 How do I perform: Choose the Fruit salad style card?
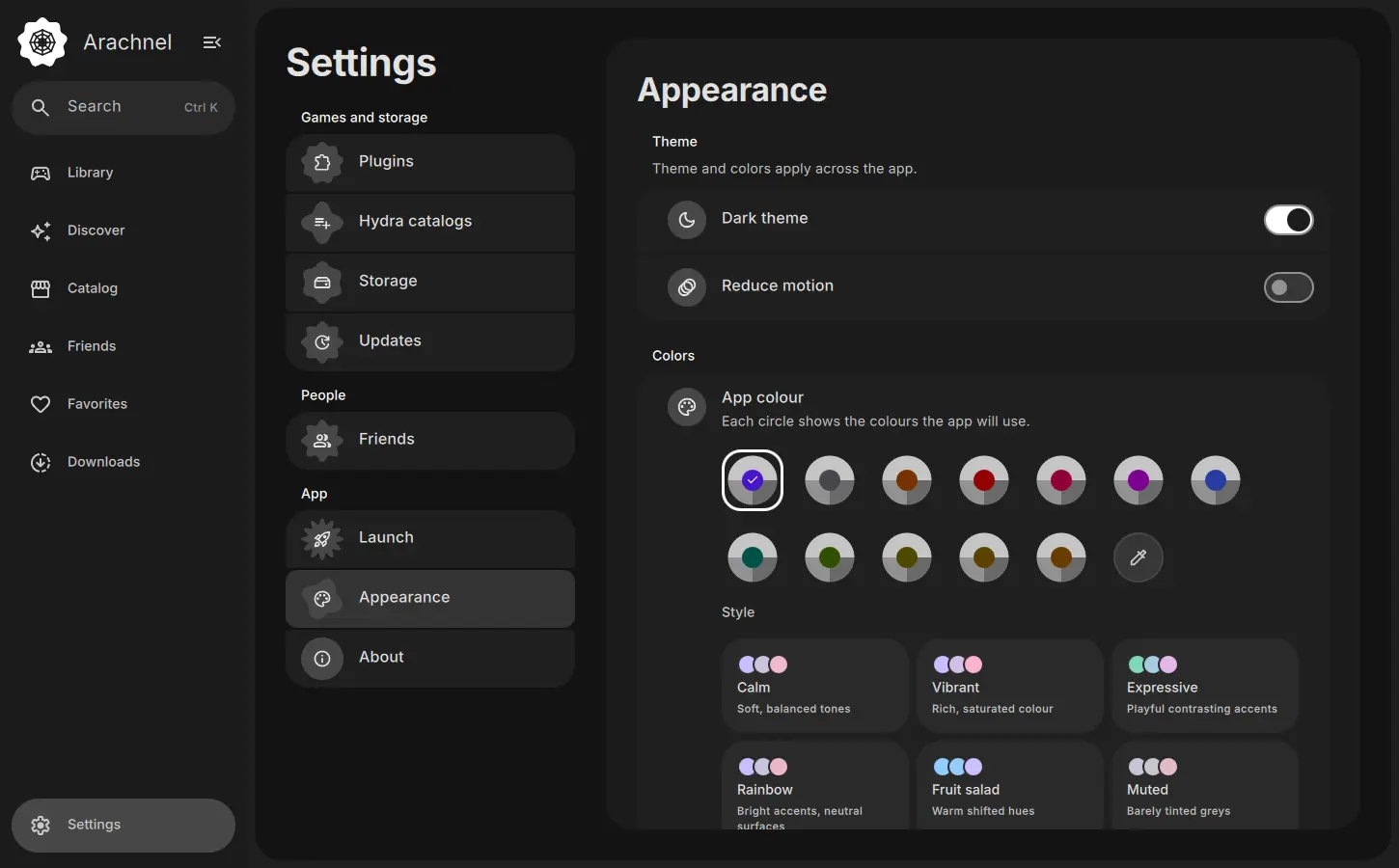pyautogui.click(x=1010, y=785)
